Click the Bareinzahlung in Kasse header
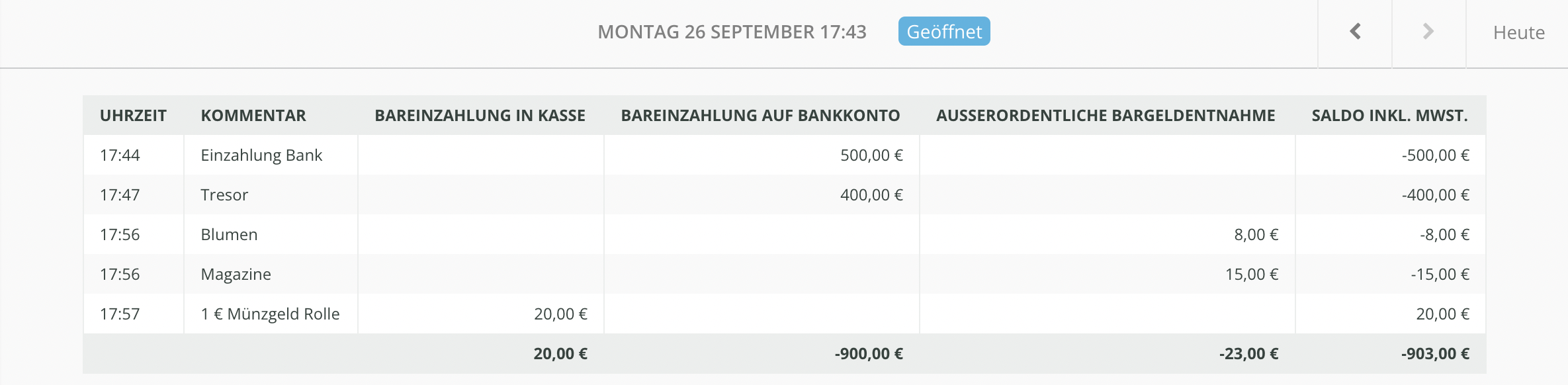The width and height of the screenshot is (1568, 385). tap(480, 116)
